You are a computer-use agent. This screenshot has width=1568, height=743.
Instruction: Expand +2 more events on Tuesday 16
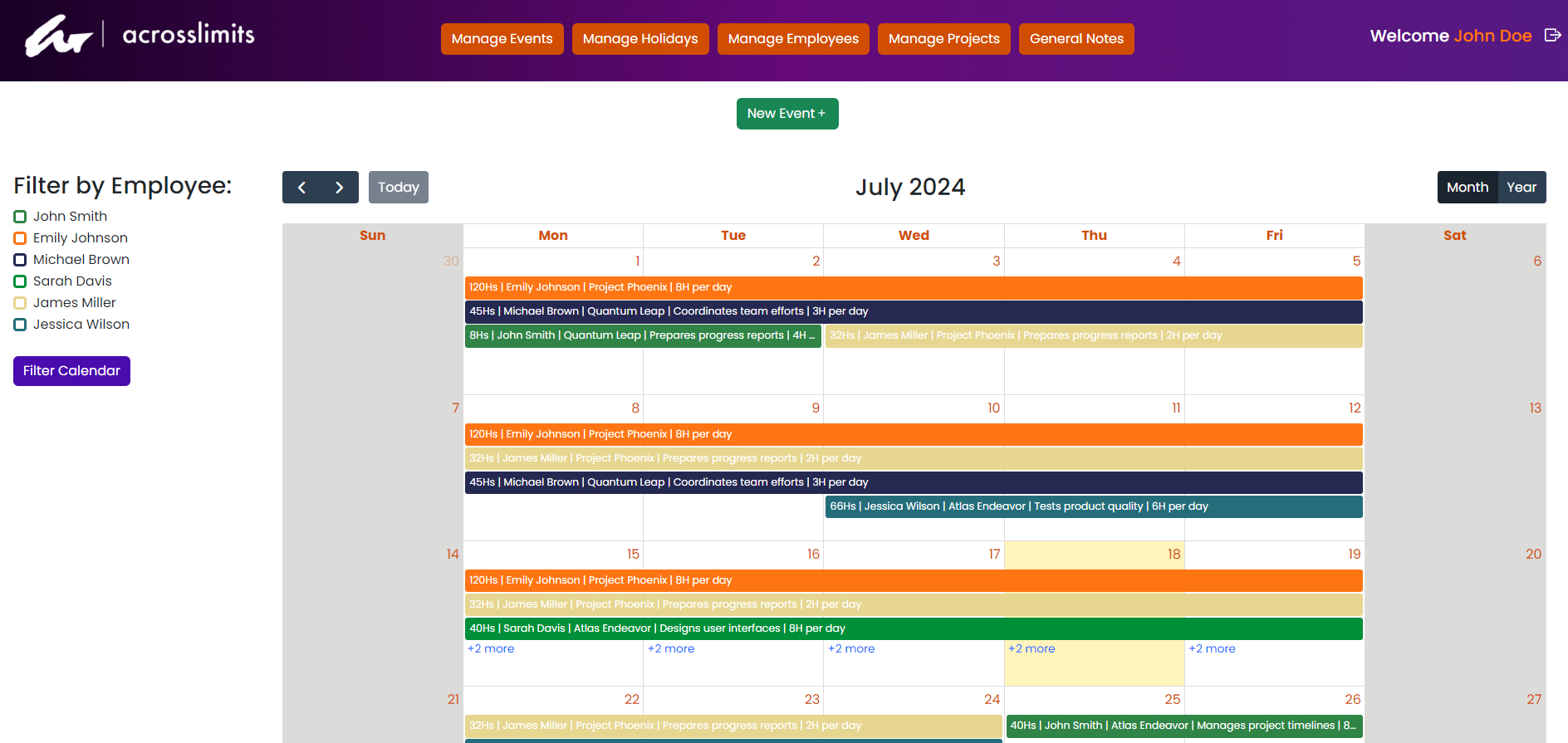671,648
